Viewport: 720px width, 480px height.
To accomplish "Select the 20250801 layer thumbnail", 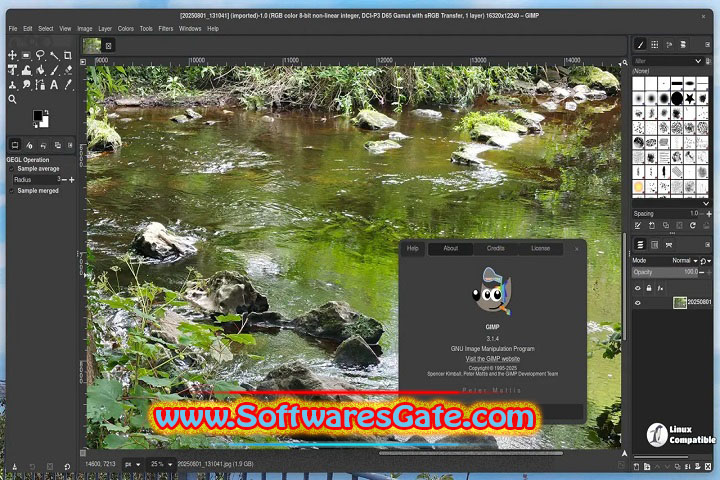I will coord(680,302).
